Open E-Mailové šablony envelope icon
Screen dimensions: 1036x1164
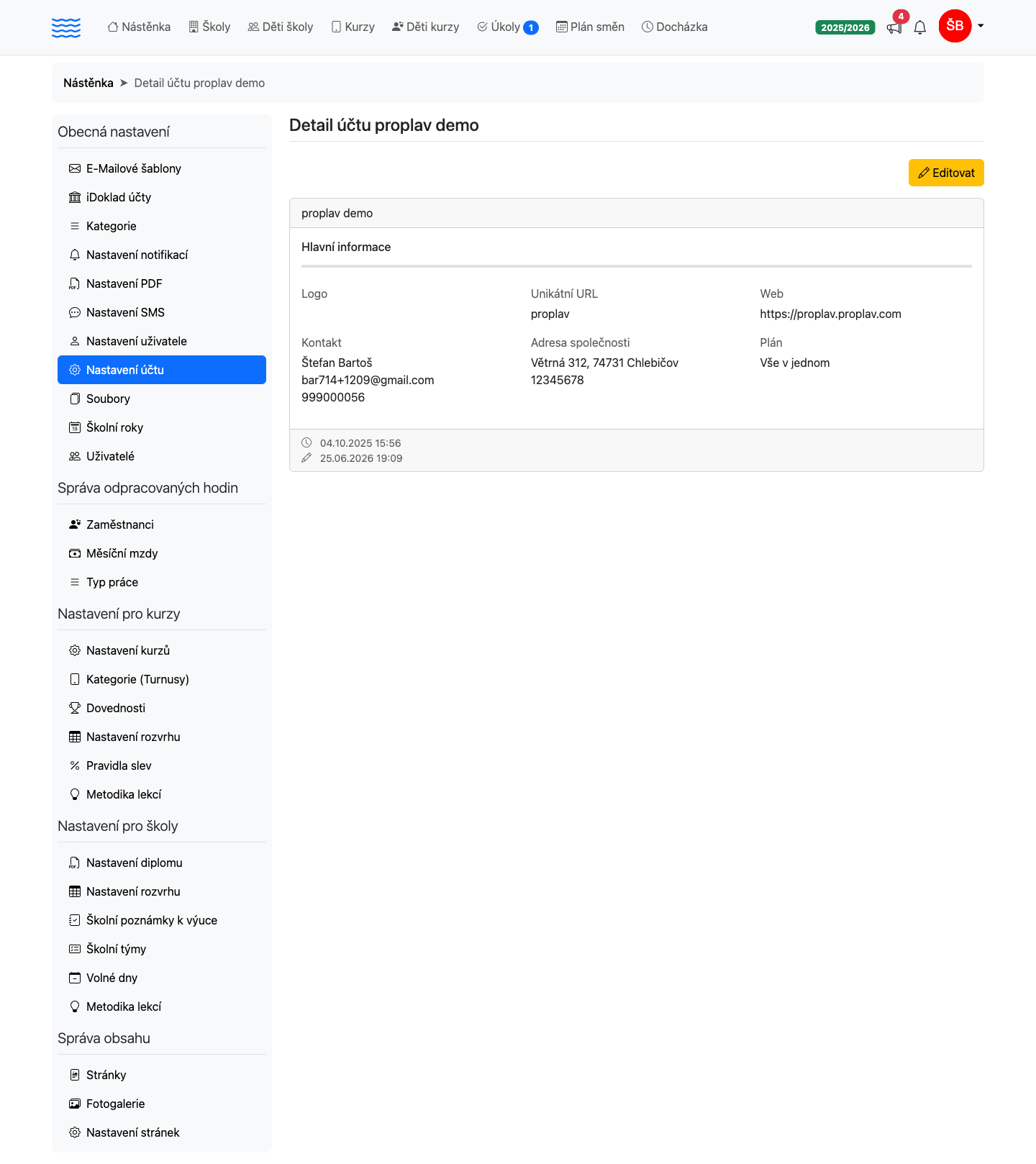pos(75,168)
